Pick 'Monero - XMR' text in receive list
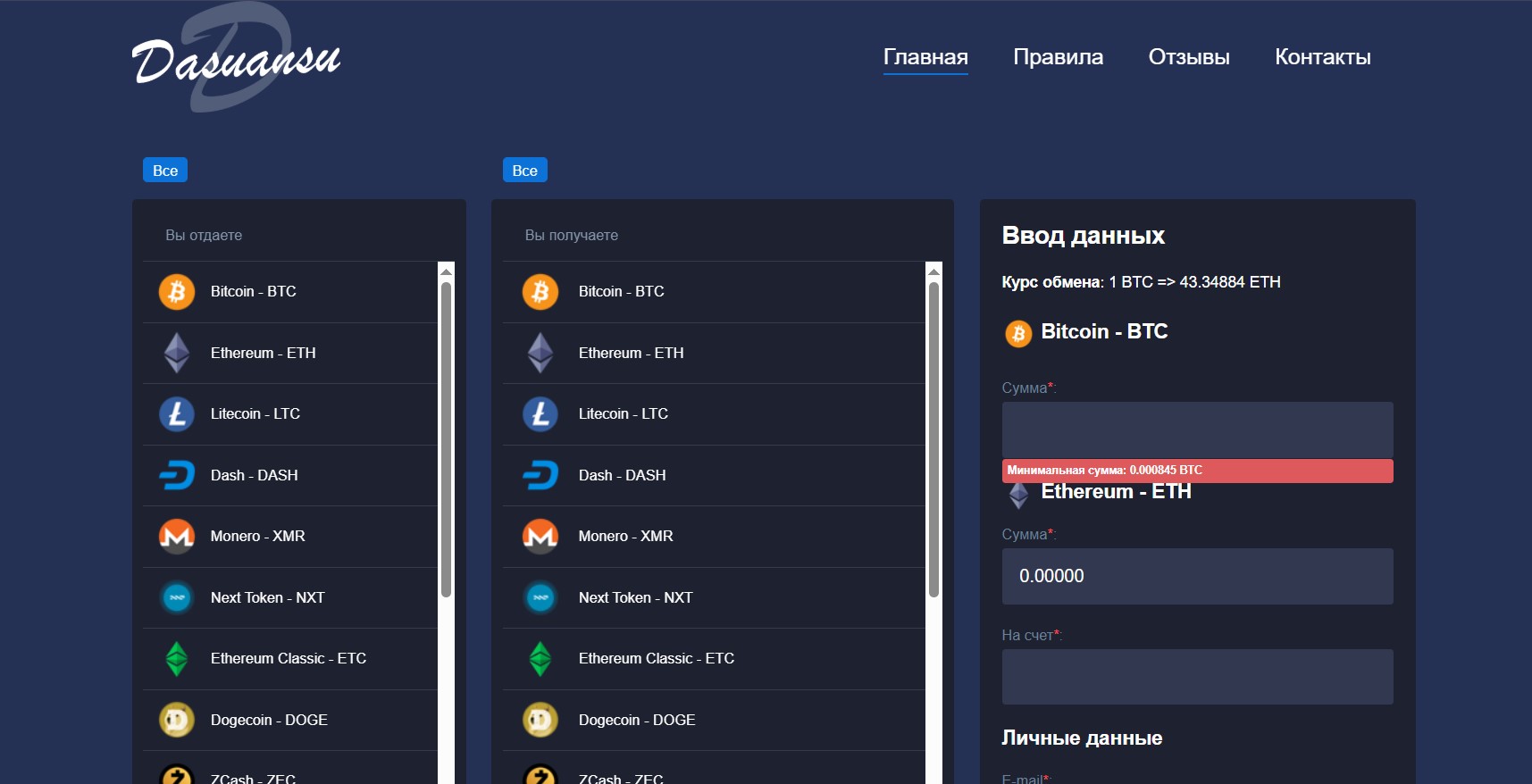1532x784 pixels. (x=626, y=536)
